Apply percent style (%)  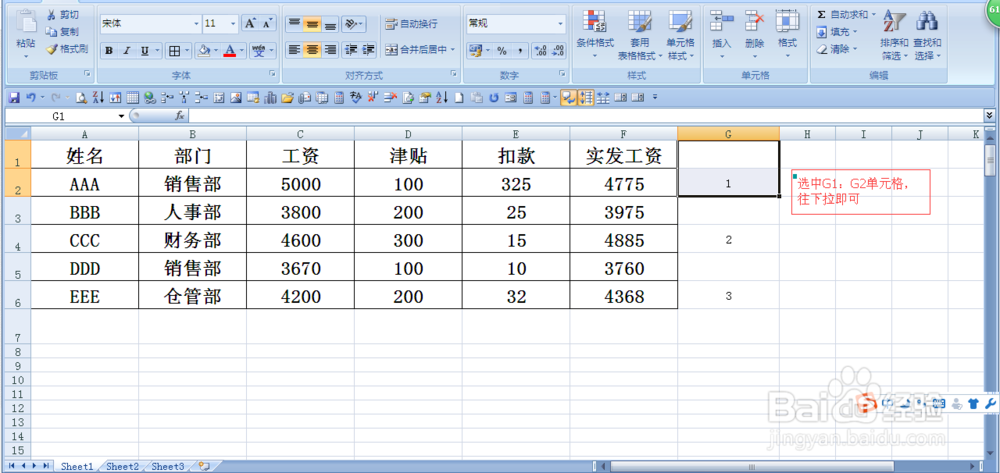(502, 51)
